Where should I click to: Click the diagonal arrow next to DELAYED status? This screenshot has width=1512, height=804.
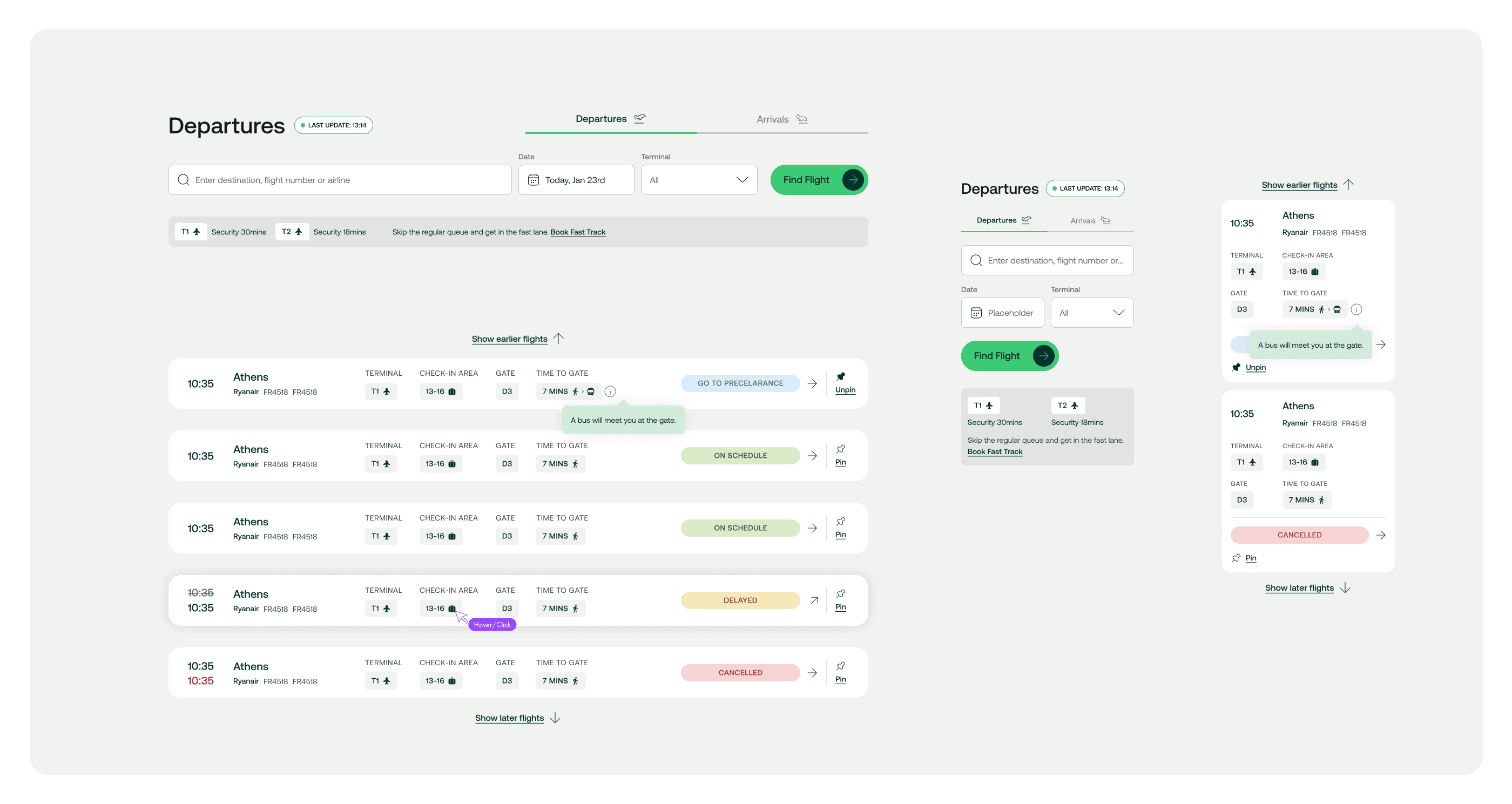point(814,600)
